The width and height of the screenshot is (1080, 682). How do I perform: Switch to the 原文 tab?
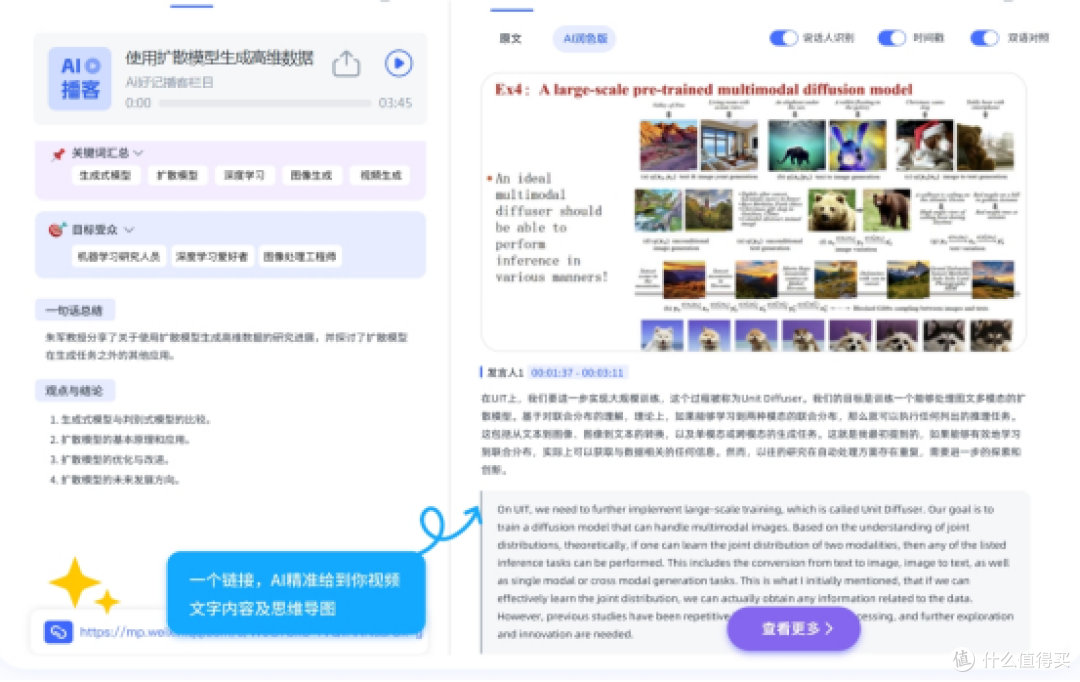click(x=510, y=39)
